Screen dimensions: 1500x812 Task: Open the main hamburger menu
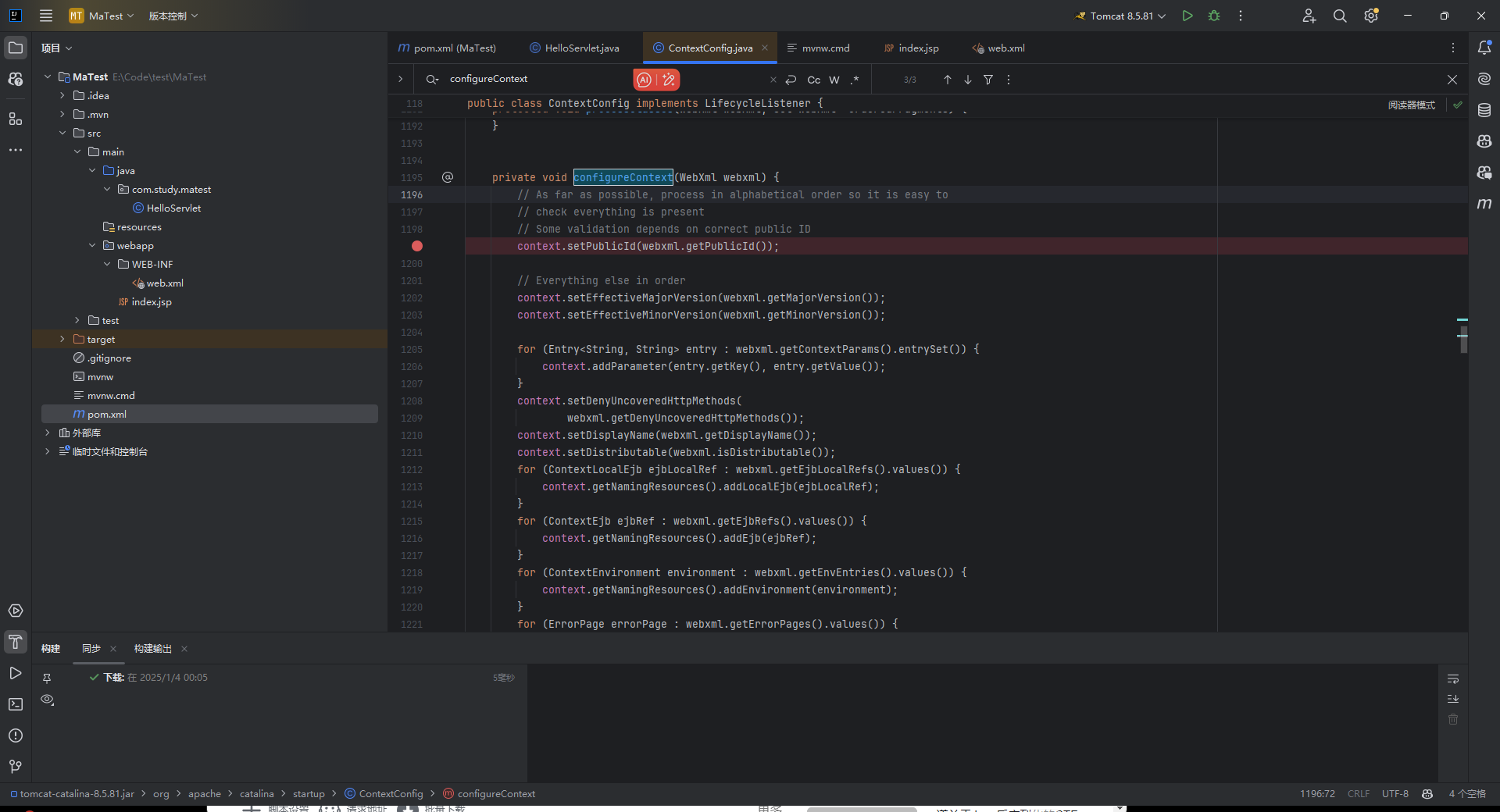pyautogui.click(x=46, y=16)
